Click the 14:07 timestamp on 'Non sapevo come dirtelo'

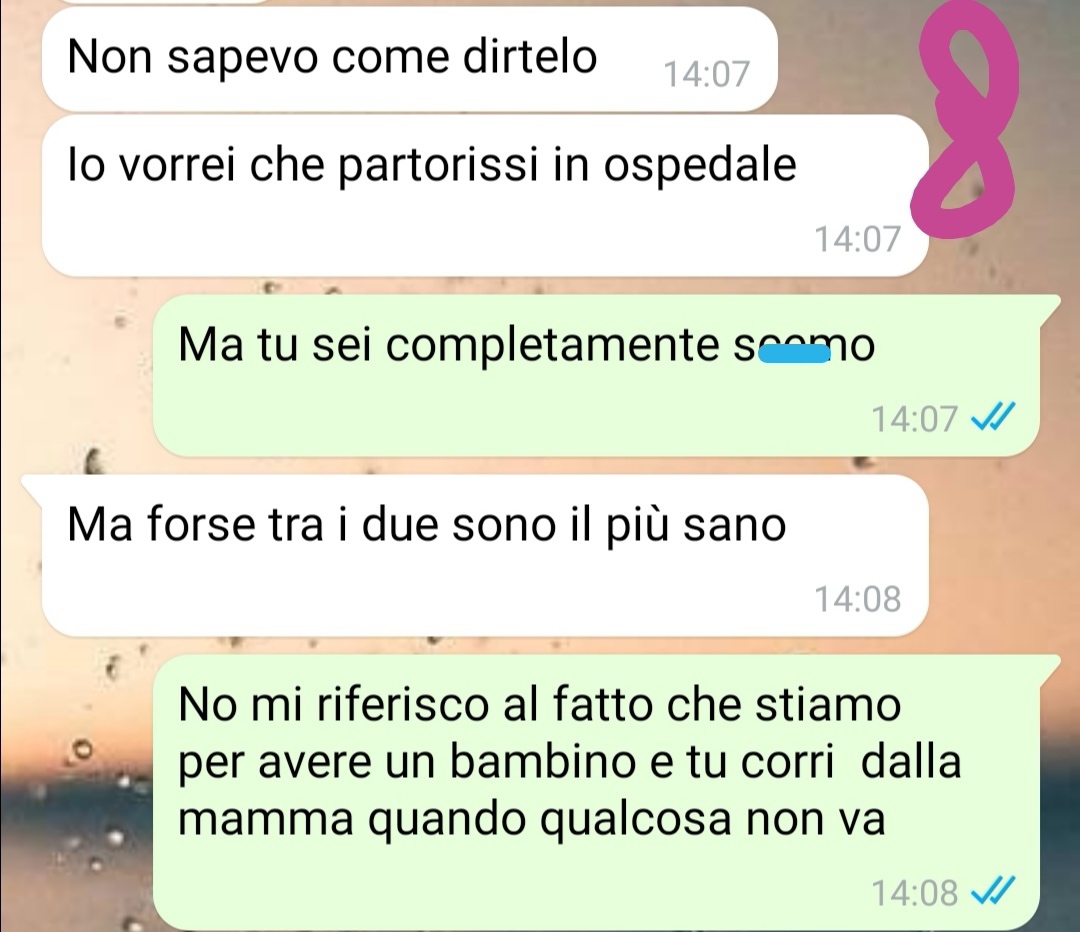[706, 74]
